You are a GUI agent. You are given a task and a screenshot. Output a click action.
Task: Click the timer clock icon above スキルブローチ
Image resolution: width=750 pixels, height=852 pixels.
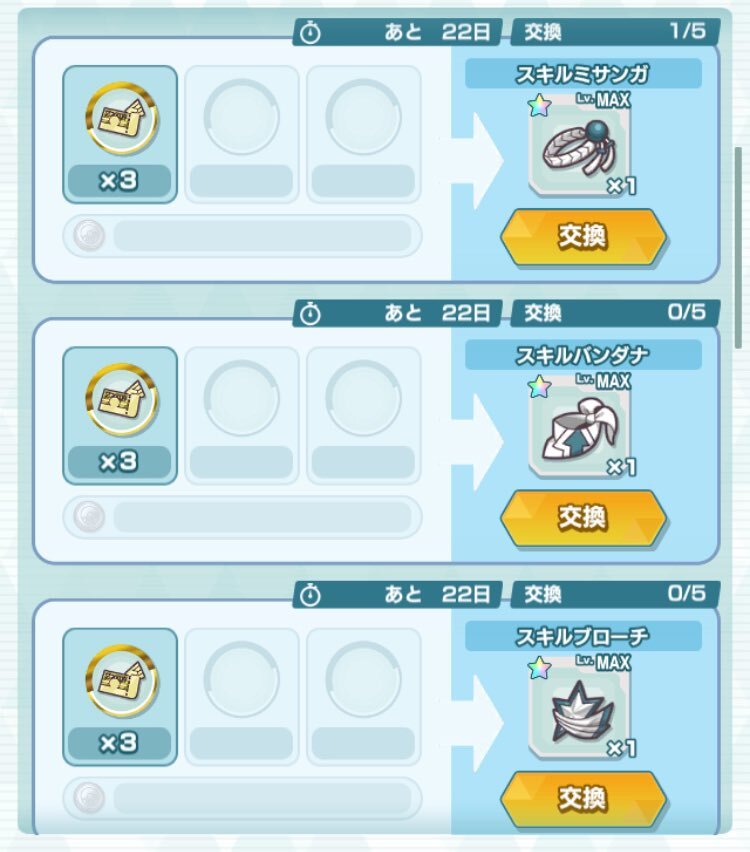(310, 596)
